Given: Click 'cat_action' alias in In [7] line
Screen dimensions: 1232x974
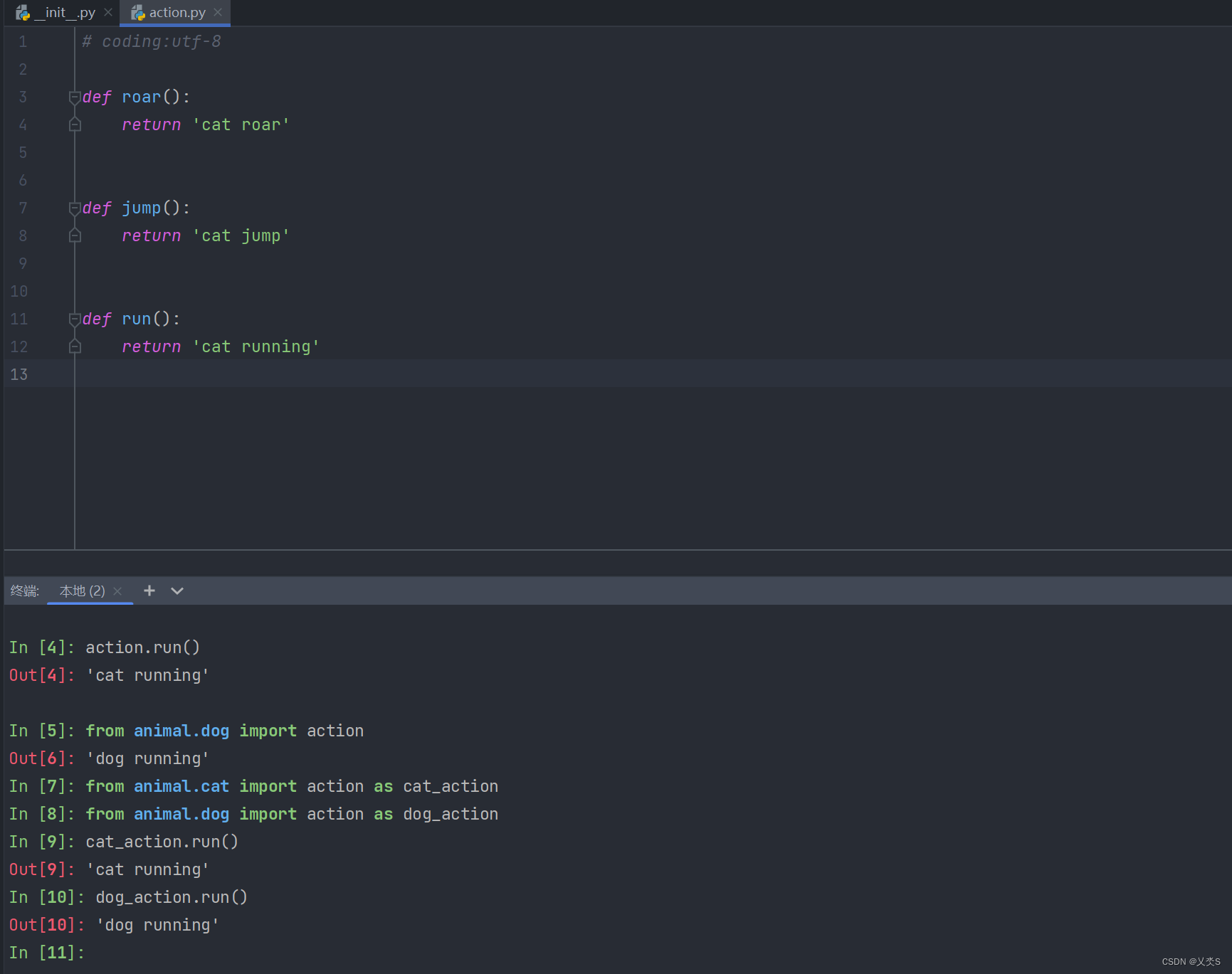Looking at the screenshot, I should 451,786.
